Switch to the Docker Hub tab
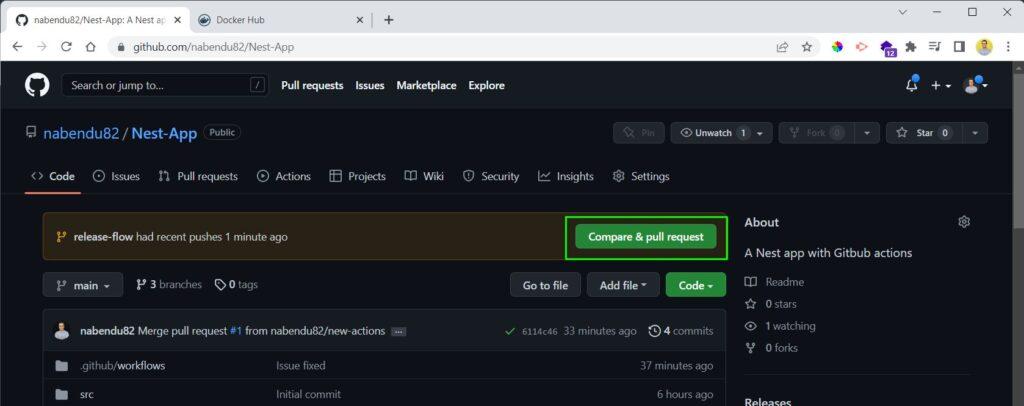 coord(281,20)
